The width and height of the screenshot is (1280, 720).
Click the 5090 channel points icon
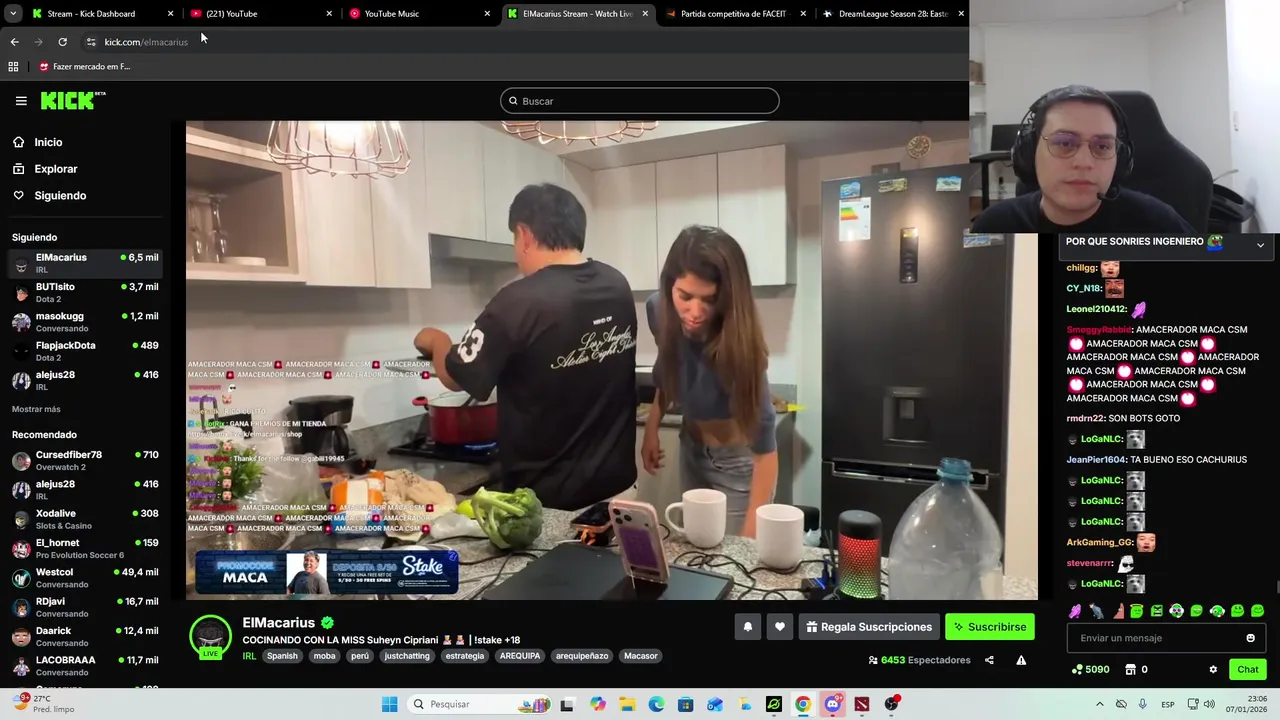pyautogui.click(x=1077, y=669)
